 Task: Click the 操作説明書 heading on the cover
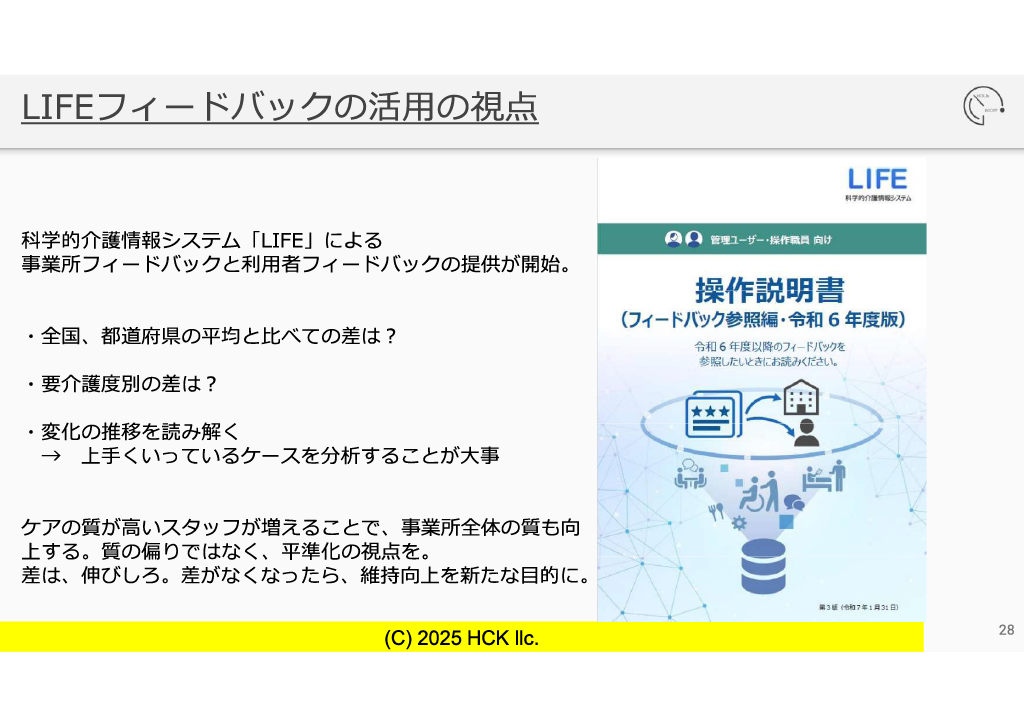pyautogui.click(x=770, y=290)
